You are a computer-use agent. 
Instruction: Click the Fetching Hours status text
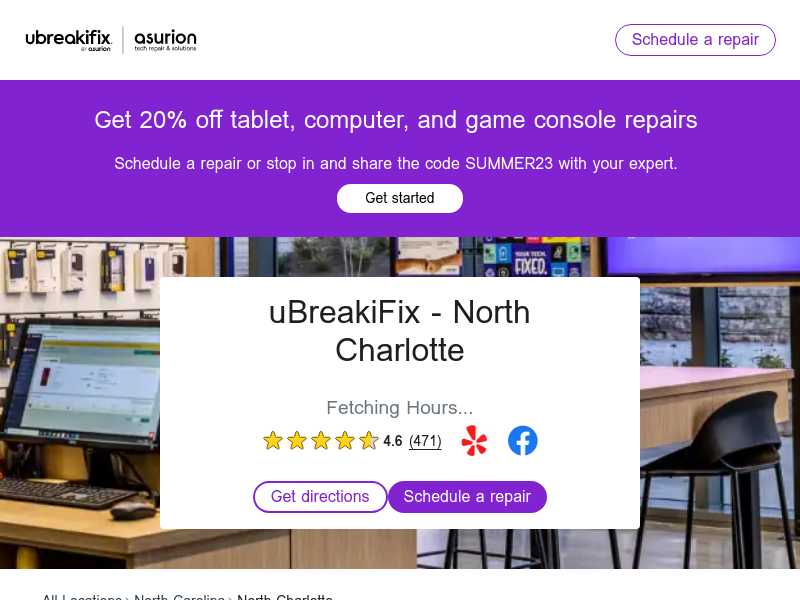[x=399, y=408]
